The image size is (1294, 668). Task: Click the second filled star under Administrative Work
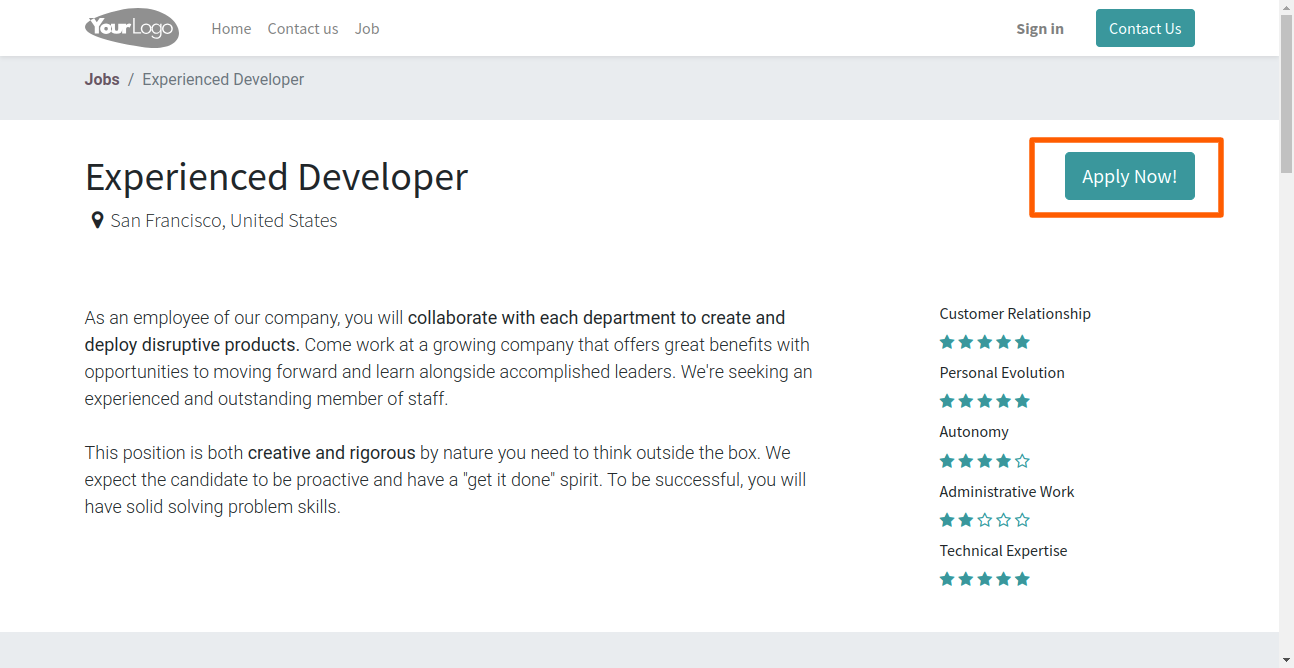click(966, 520)
